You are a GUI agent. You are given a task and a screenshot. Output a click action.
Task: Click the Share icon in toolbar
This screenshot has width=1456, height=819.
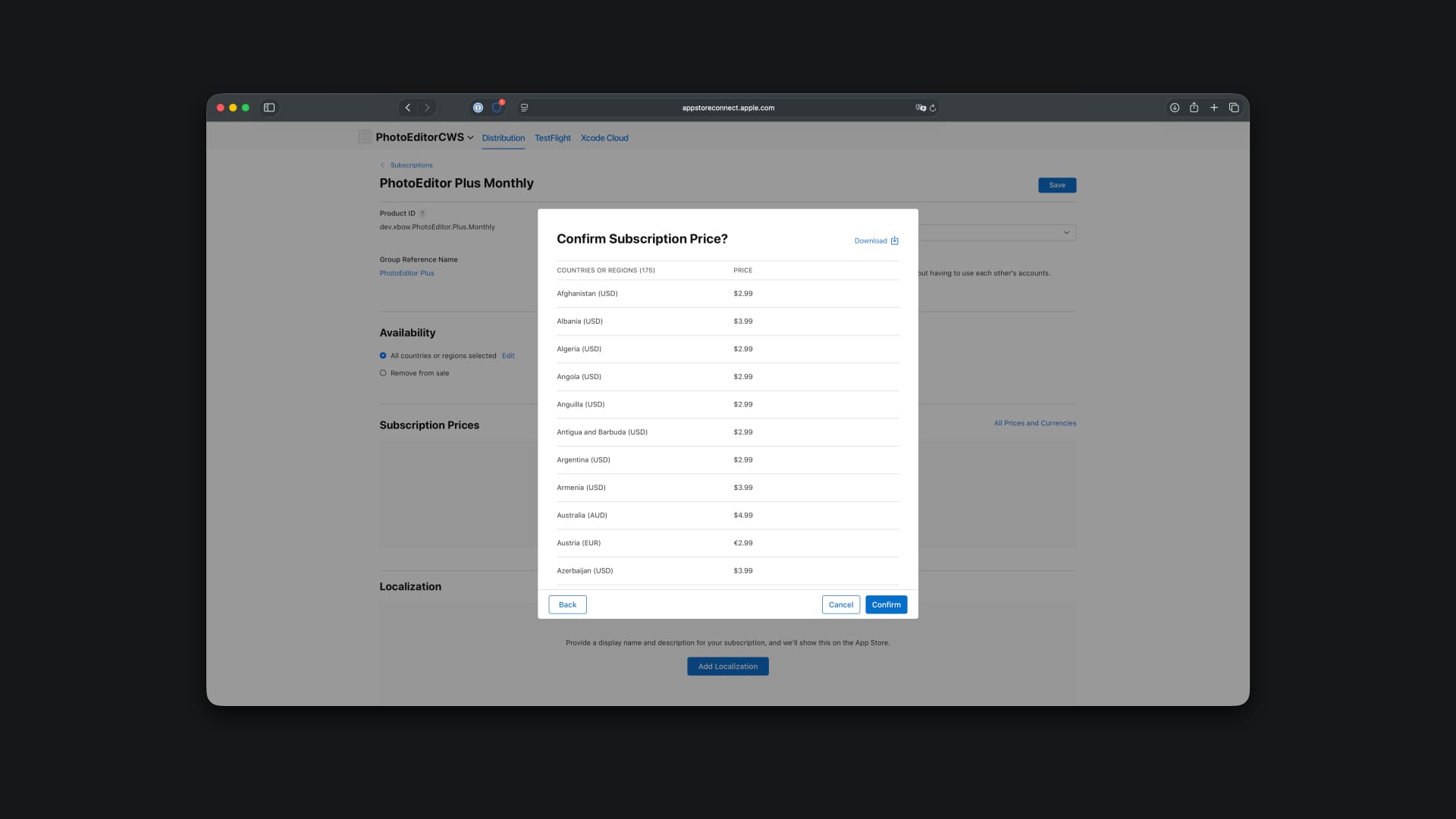[1194, 108]
